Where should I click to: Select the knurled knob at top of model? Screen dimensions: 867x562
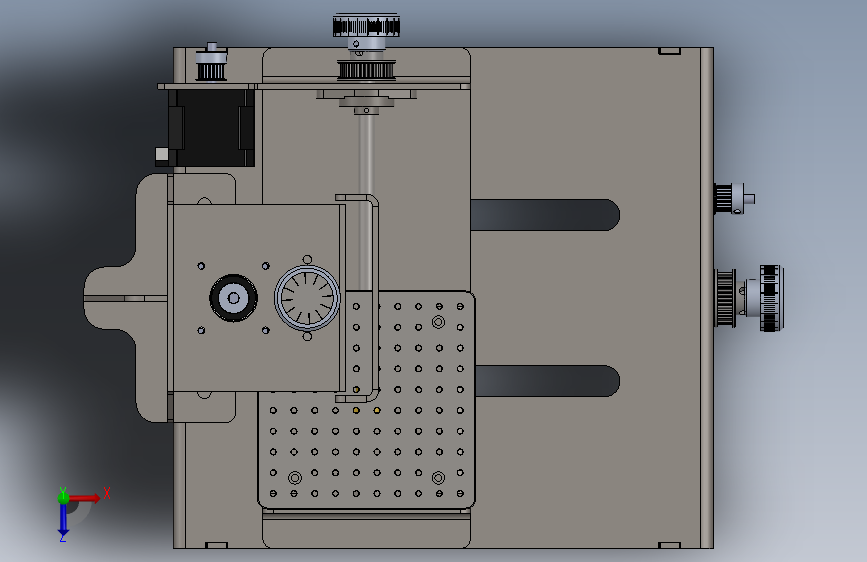click(x=366, y=26)
